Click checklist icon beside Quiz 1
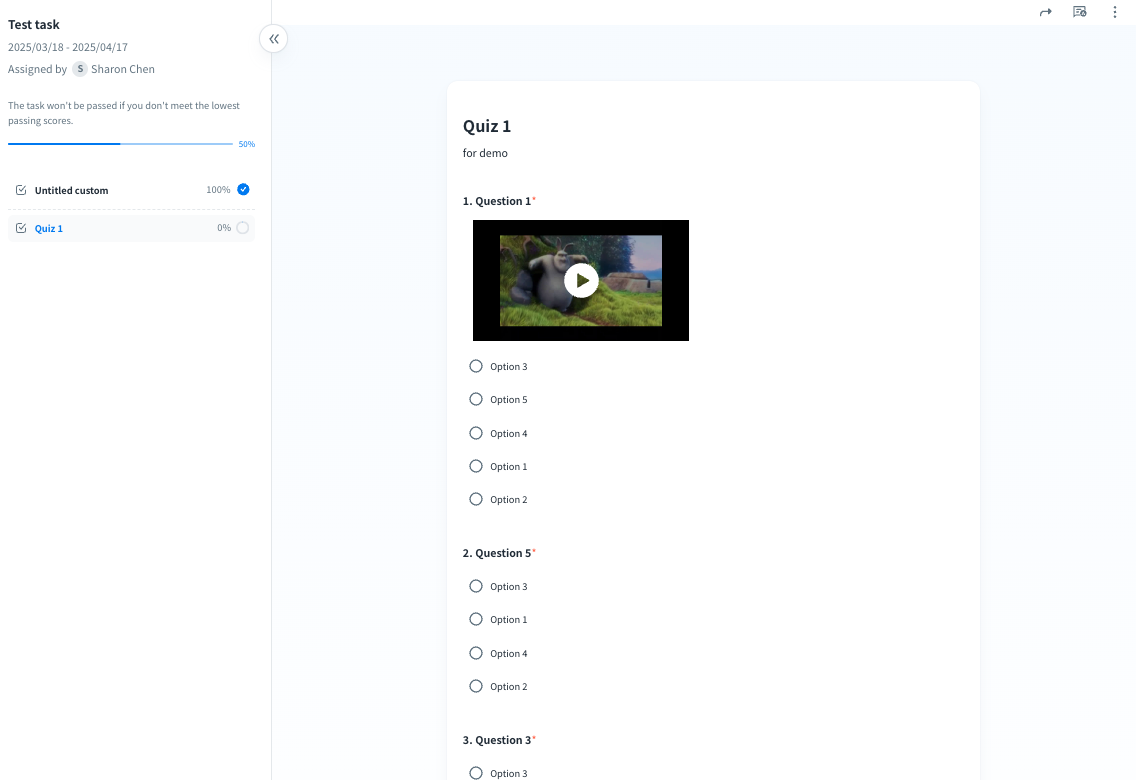The image size is (1136, 780). coord(21,228)
